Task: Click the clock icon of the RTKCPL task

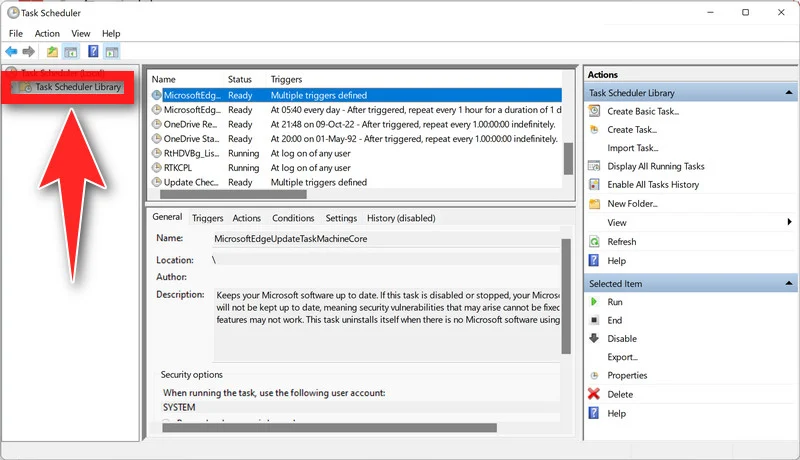Action: pos(157,168)
